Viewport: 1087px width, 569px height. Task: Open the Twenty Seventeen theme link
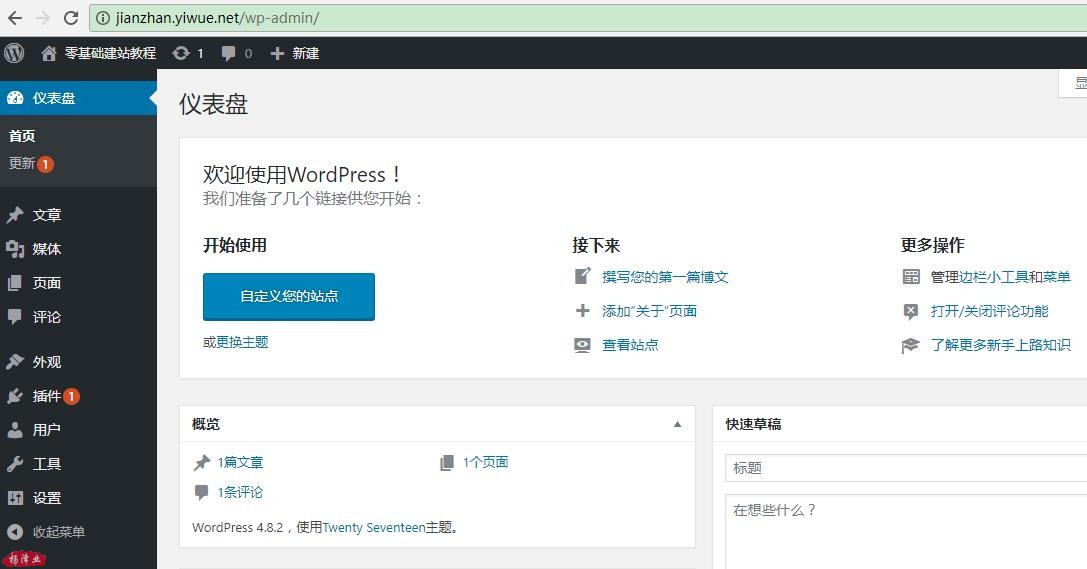(x=374, y=527)
